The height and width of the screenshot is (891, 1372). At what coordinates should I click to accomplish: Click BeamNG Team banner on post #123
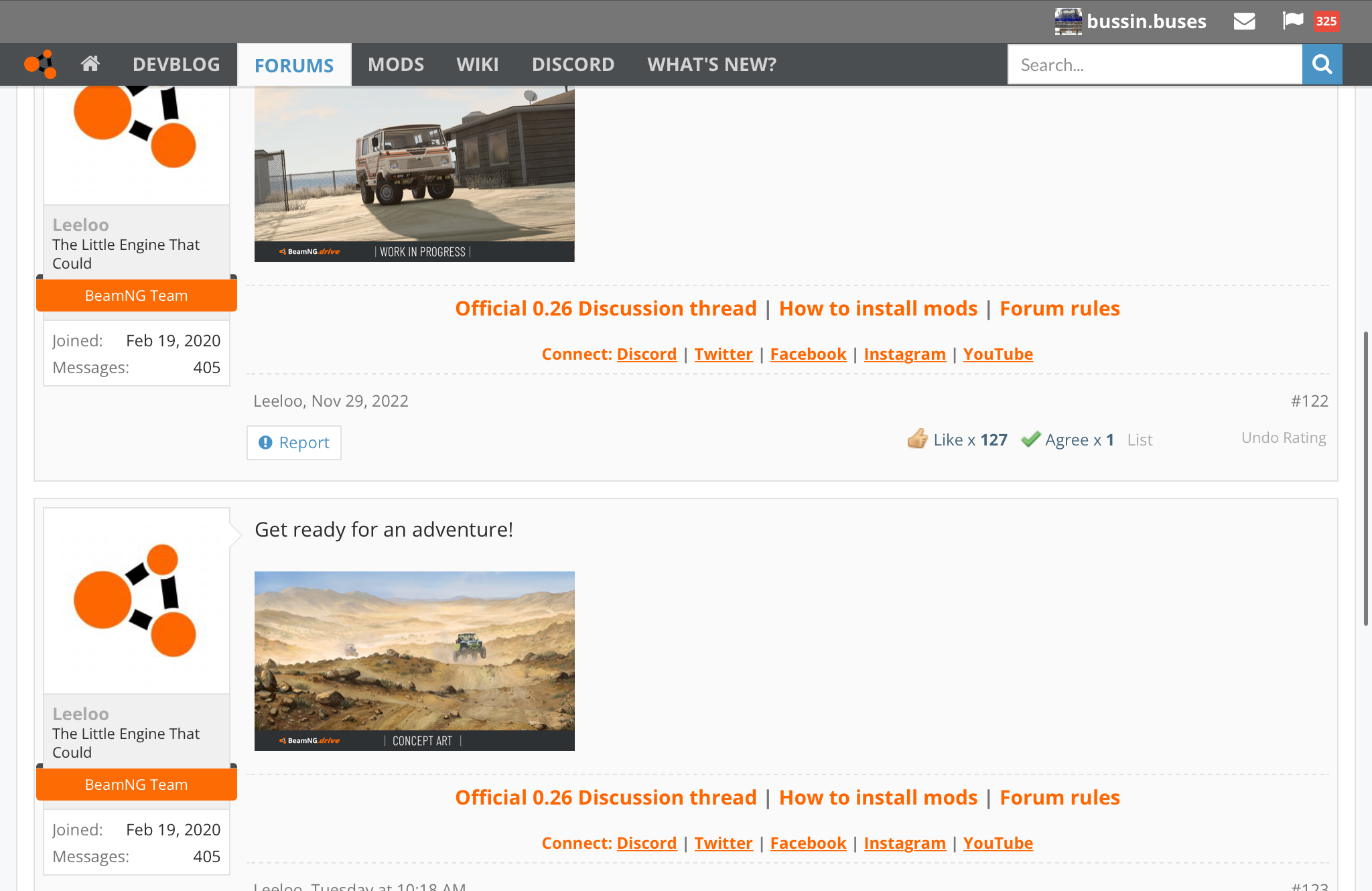[137, 784]
